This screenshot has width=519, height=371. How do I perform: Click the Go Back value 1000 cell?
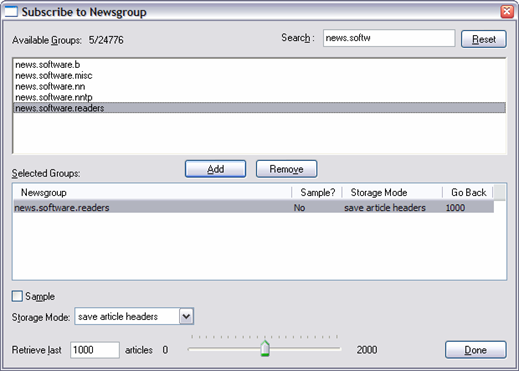pyautogui.click(x=455, y=208)
